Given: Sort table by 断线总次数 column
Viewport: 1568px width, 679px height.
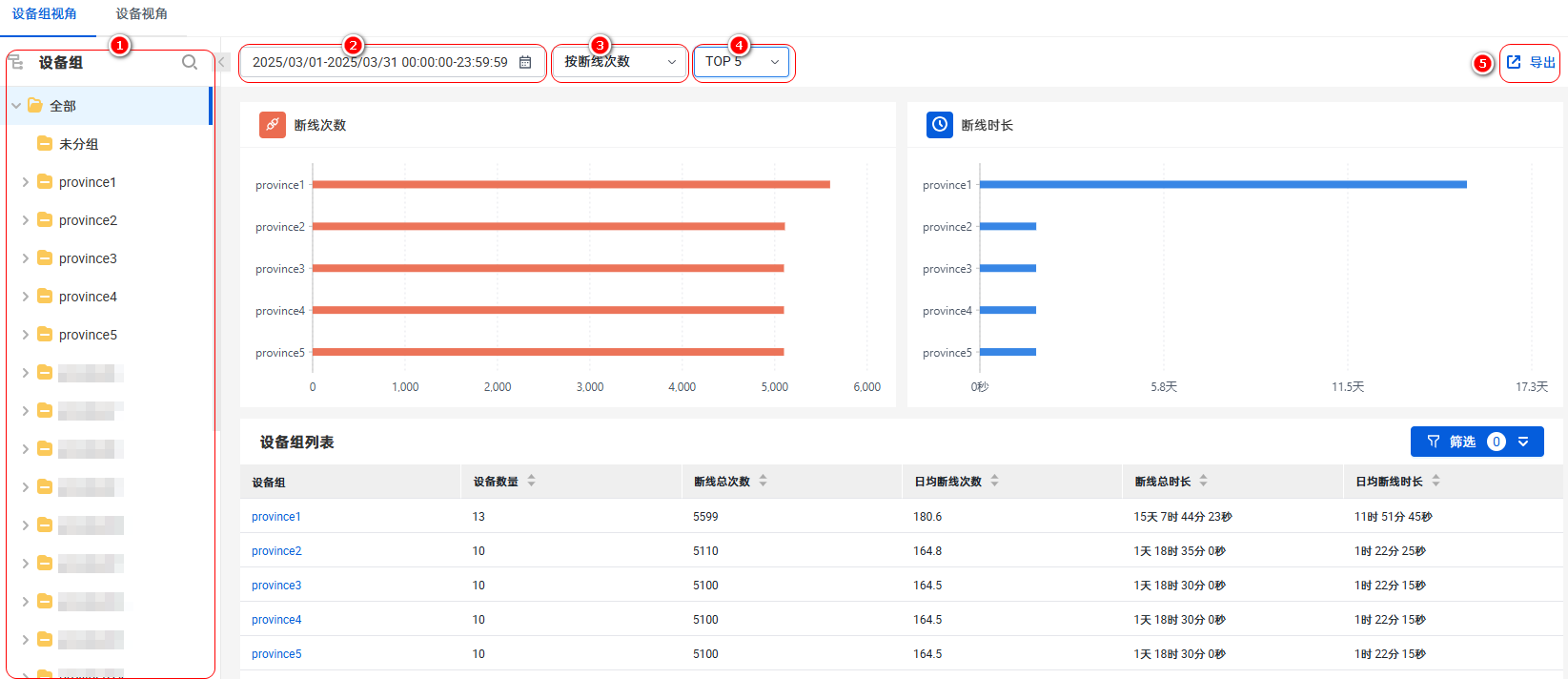Looking at the screenshot, I should 763,481.
